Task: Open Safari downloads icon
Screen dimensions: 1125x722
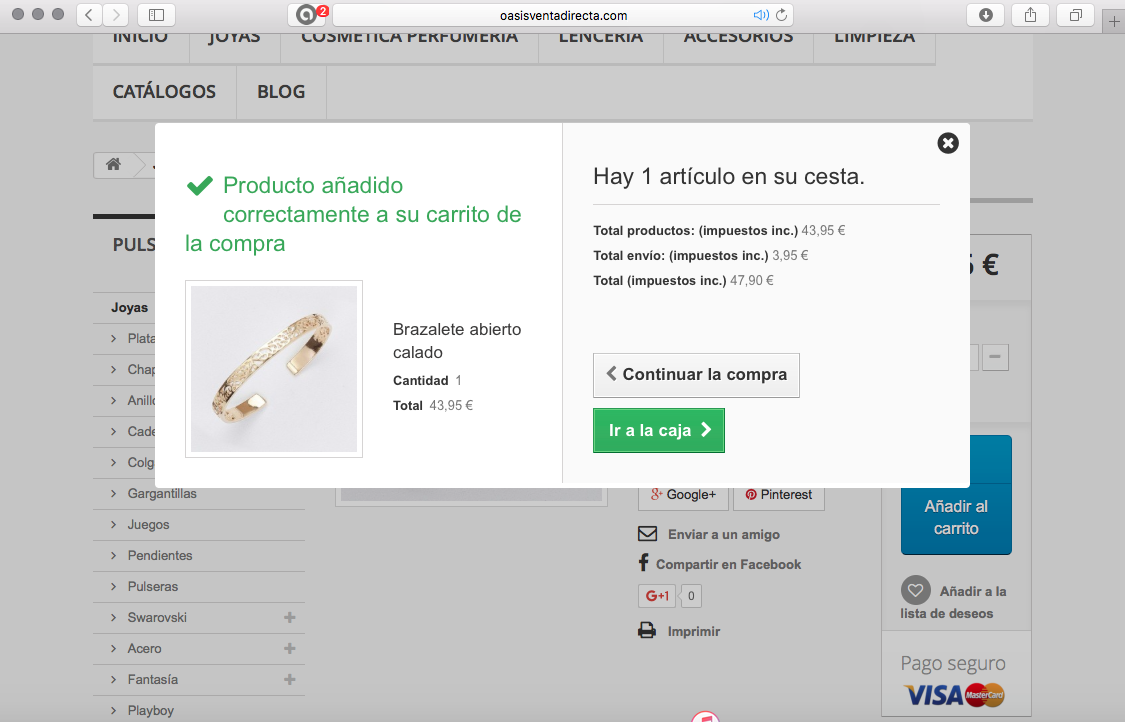Action: pos(986,15)
